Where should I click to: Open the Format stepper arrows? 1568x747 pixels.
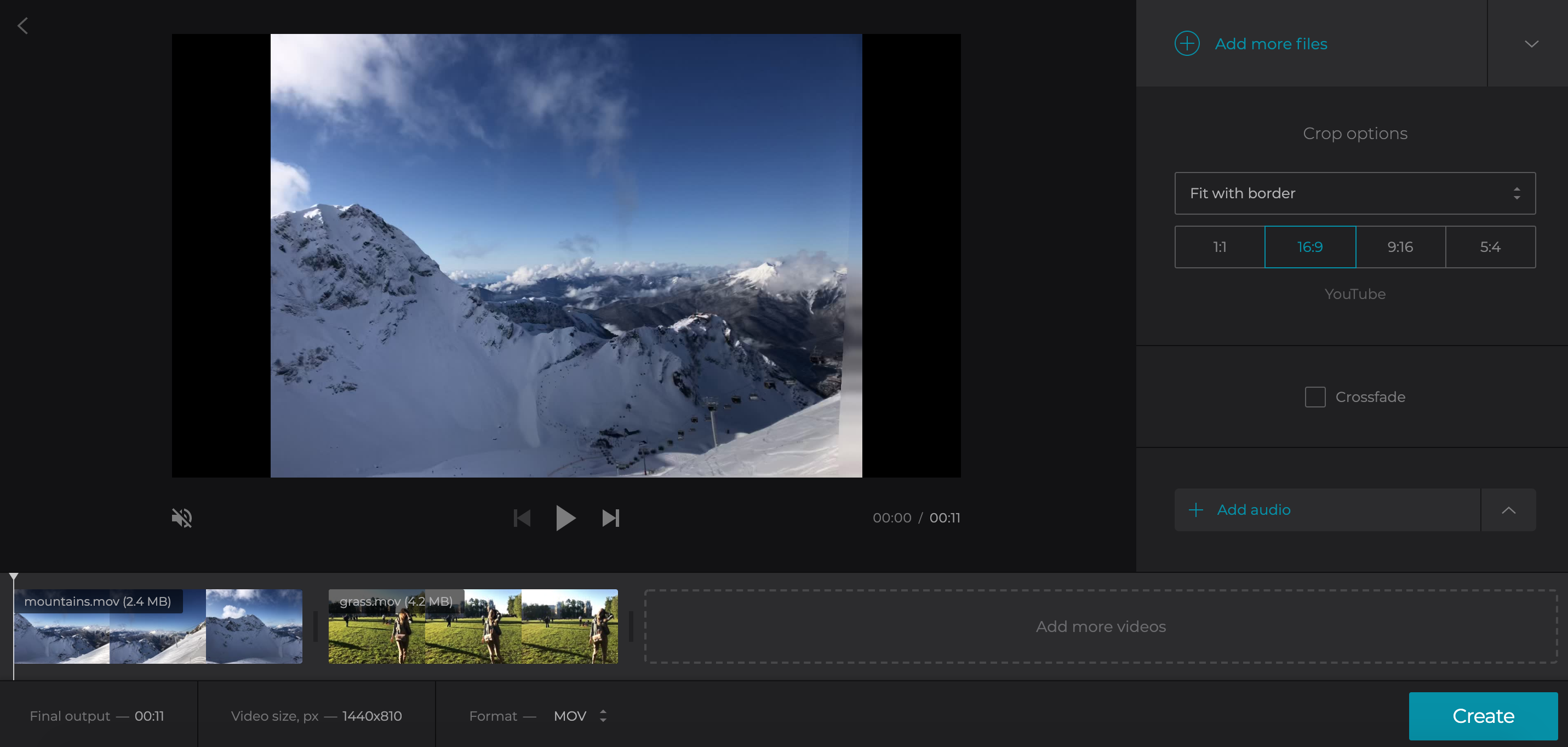[x=603, y=716]
